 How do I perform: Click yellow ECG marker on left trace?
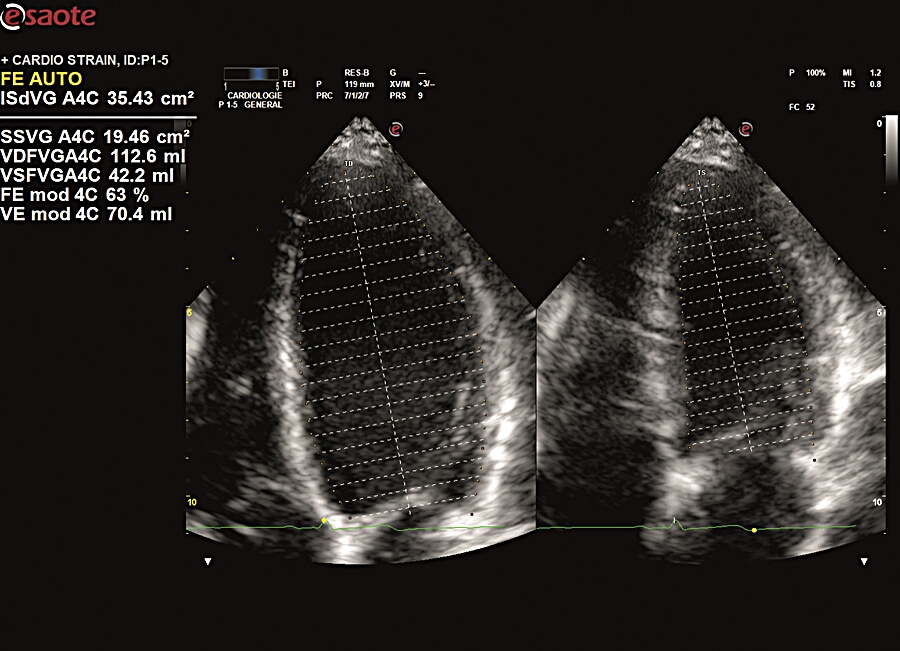click(x=324, y=521)
